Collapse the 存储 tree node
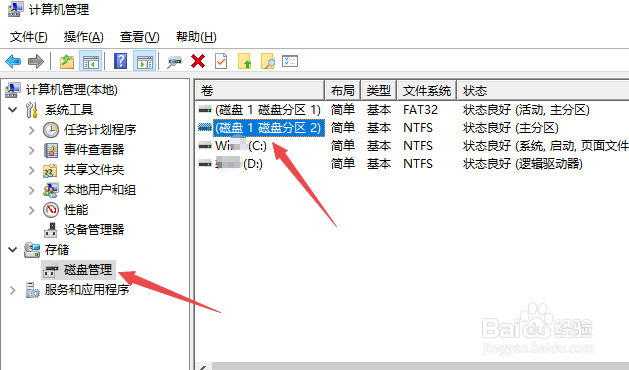The width and height of the screenshot is (629, 370). coord(13,250)
